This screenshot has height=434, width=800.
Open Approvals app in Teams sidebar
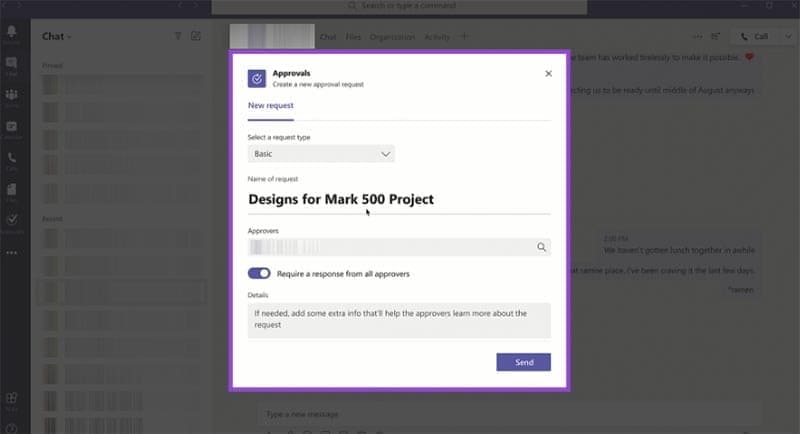point(11,221)
